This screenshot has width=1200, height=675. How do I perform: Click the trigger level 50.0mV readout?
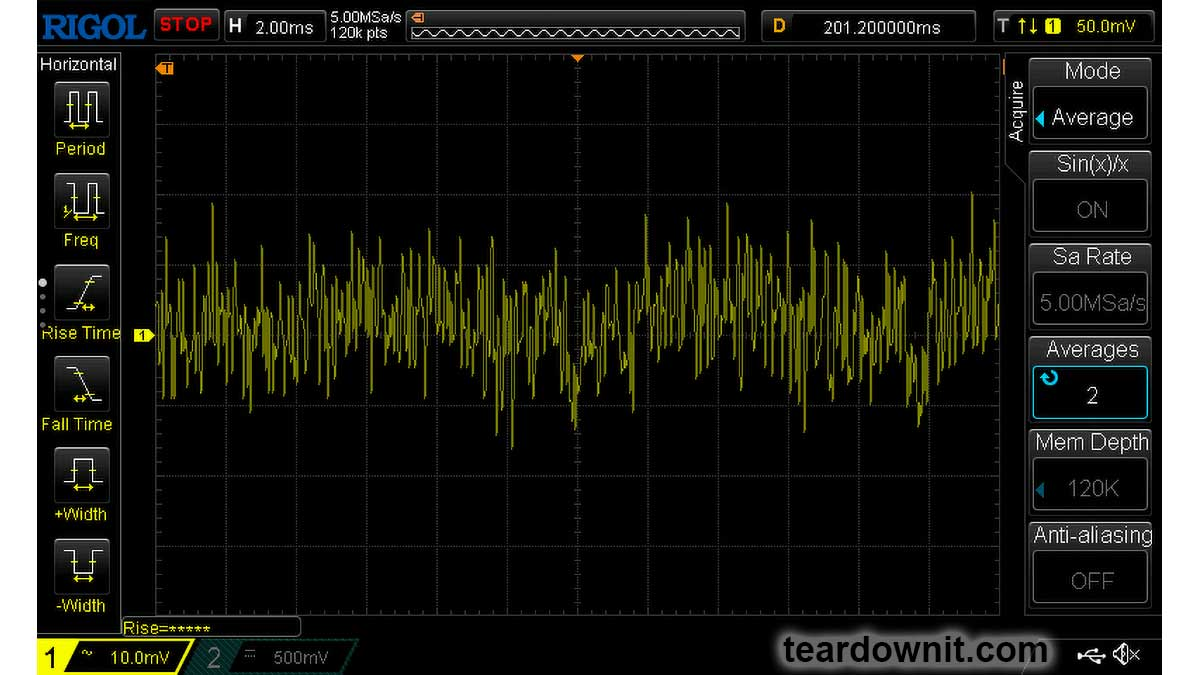tap(1106, 26)
